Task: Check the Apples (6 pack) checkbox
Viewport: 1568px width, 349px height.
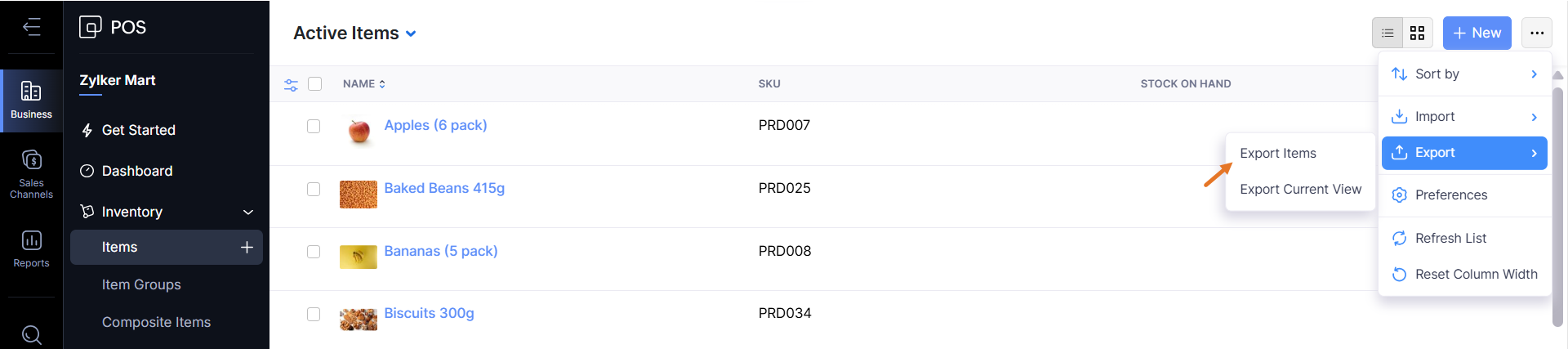Action: (x=314, y=126)
